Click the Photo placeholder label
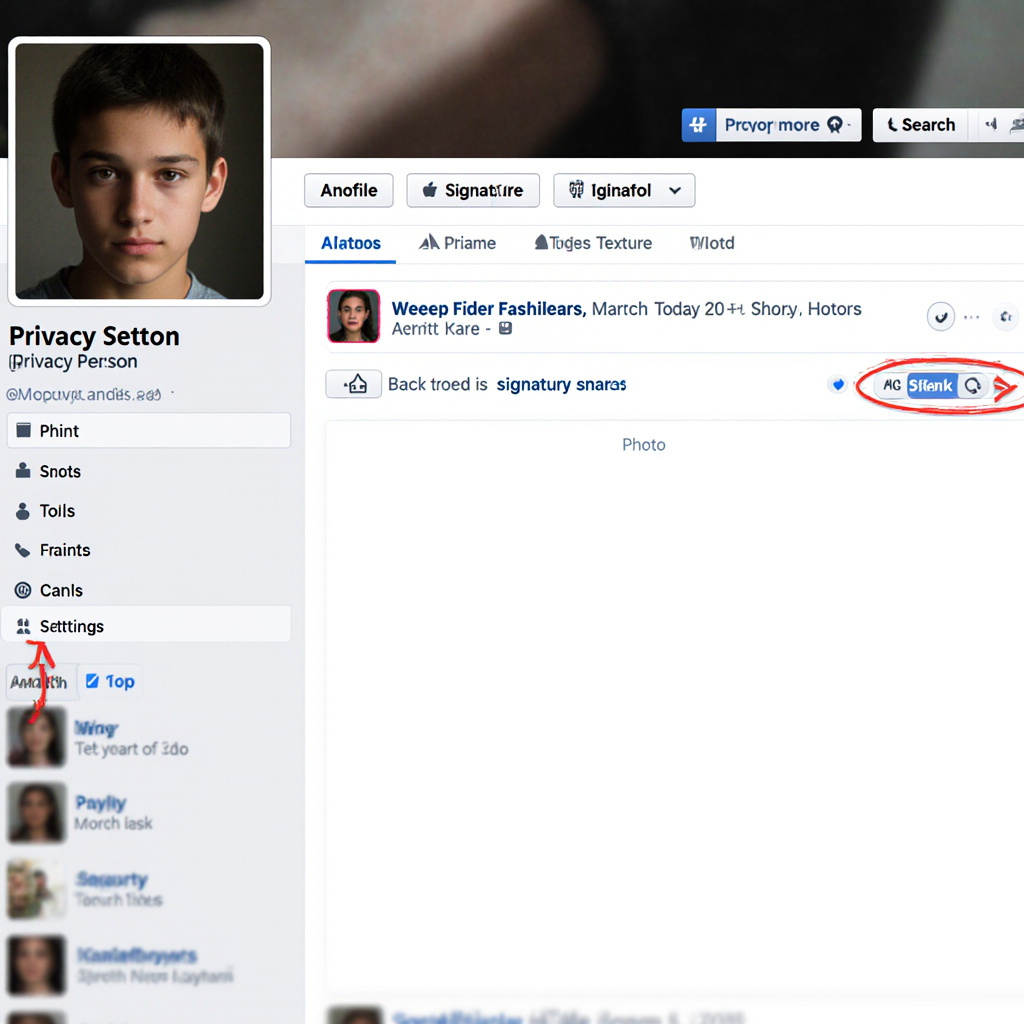The width and height of the screenshot is (1024, 1024). tap(643, 445)
